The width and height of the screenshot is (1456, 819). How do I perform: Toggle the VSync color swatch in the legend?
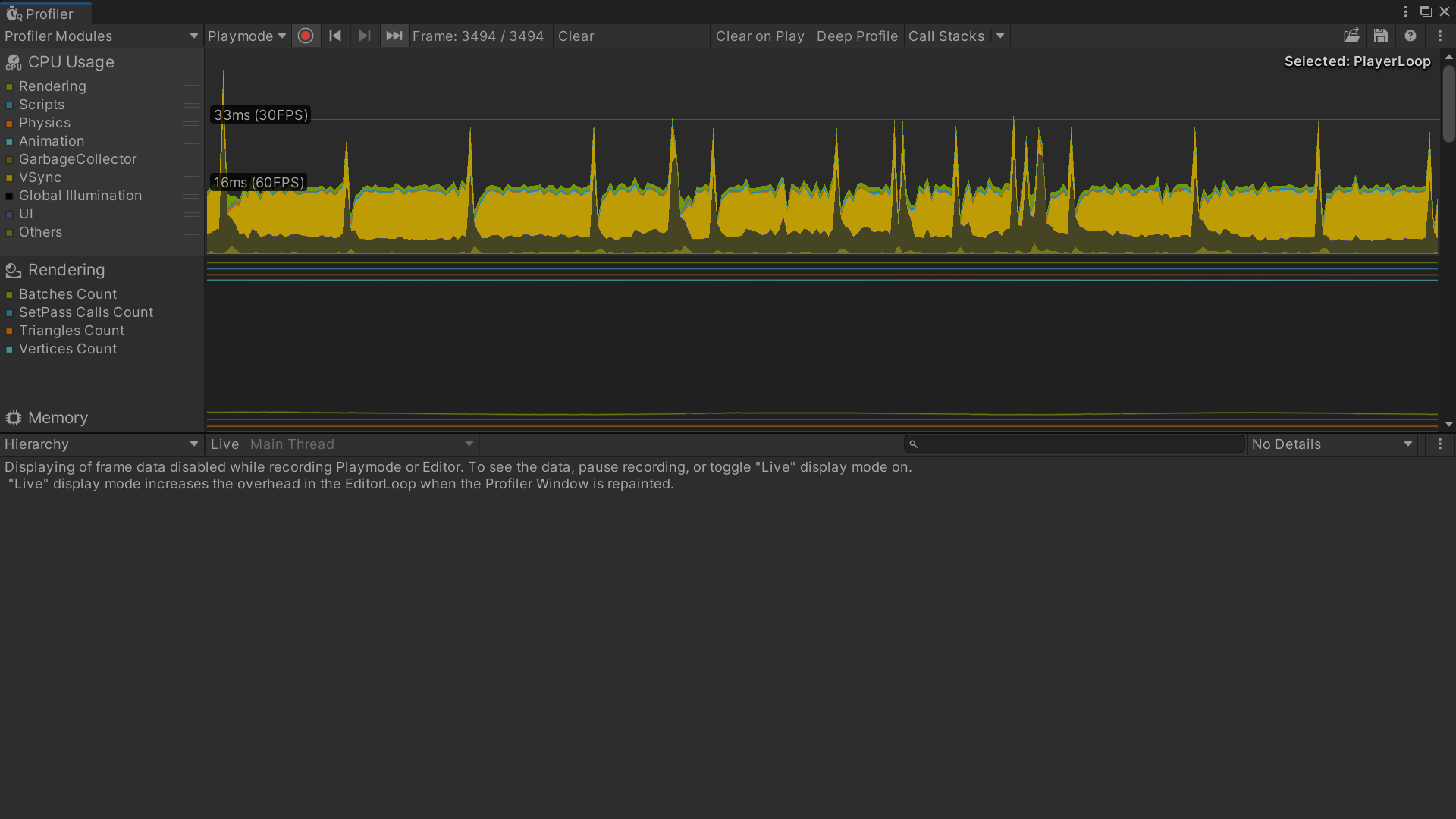coord(9,178)
